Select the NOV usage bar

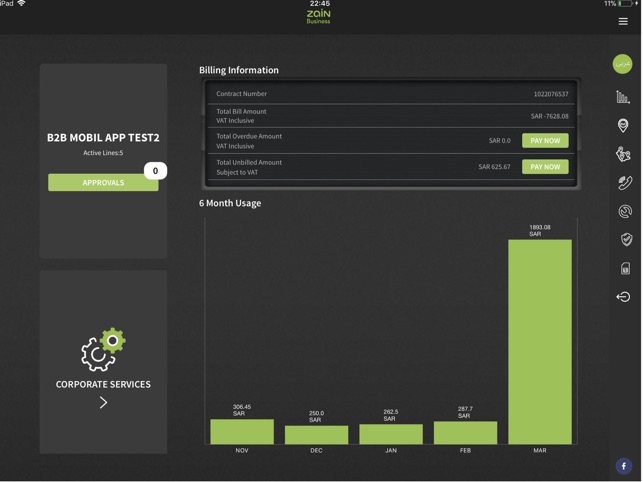pos(242,432)
